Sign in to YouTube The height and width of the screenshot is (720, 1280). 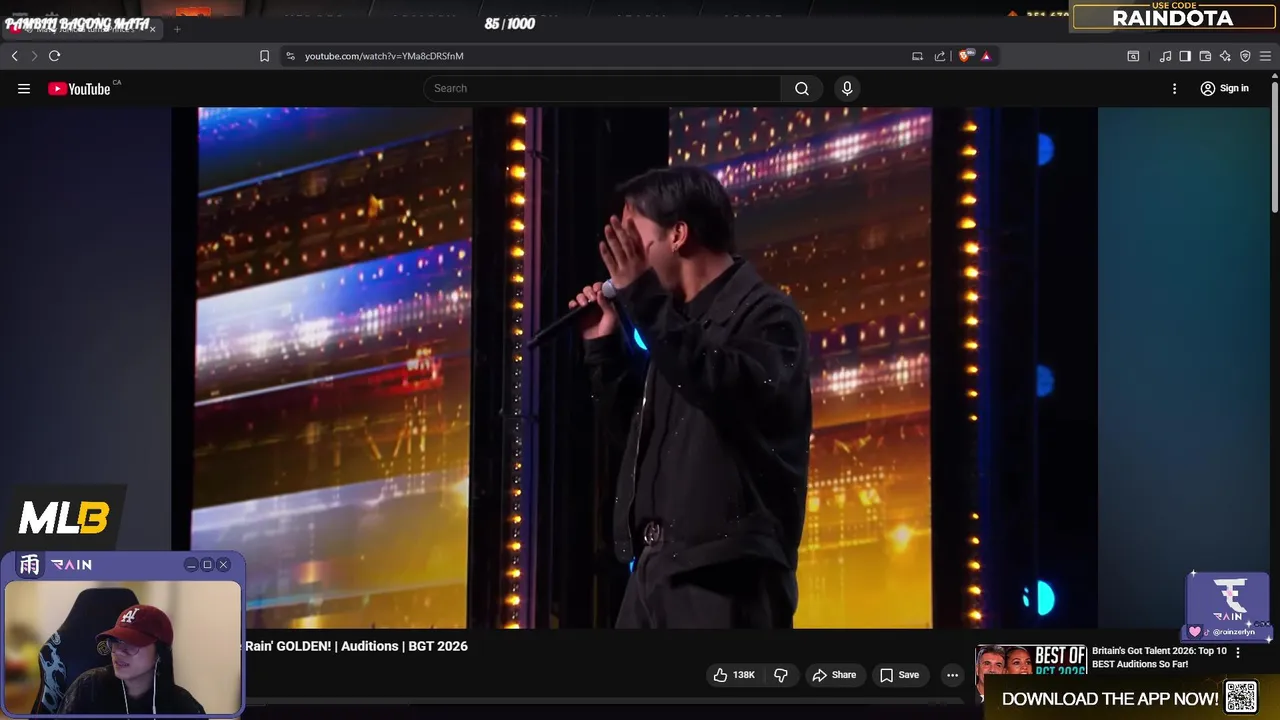1224,89
